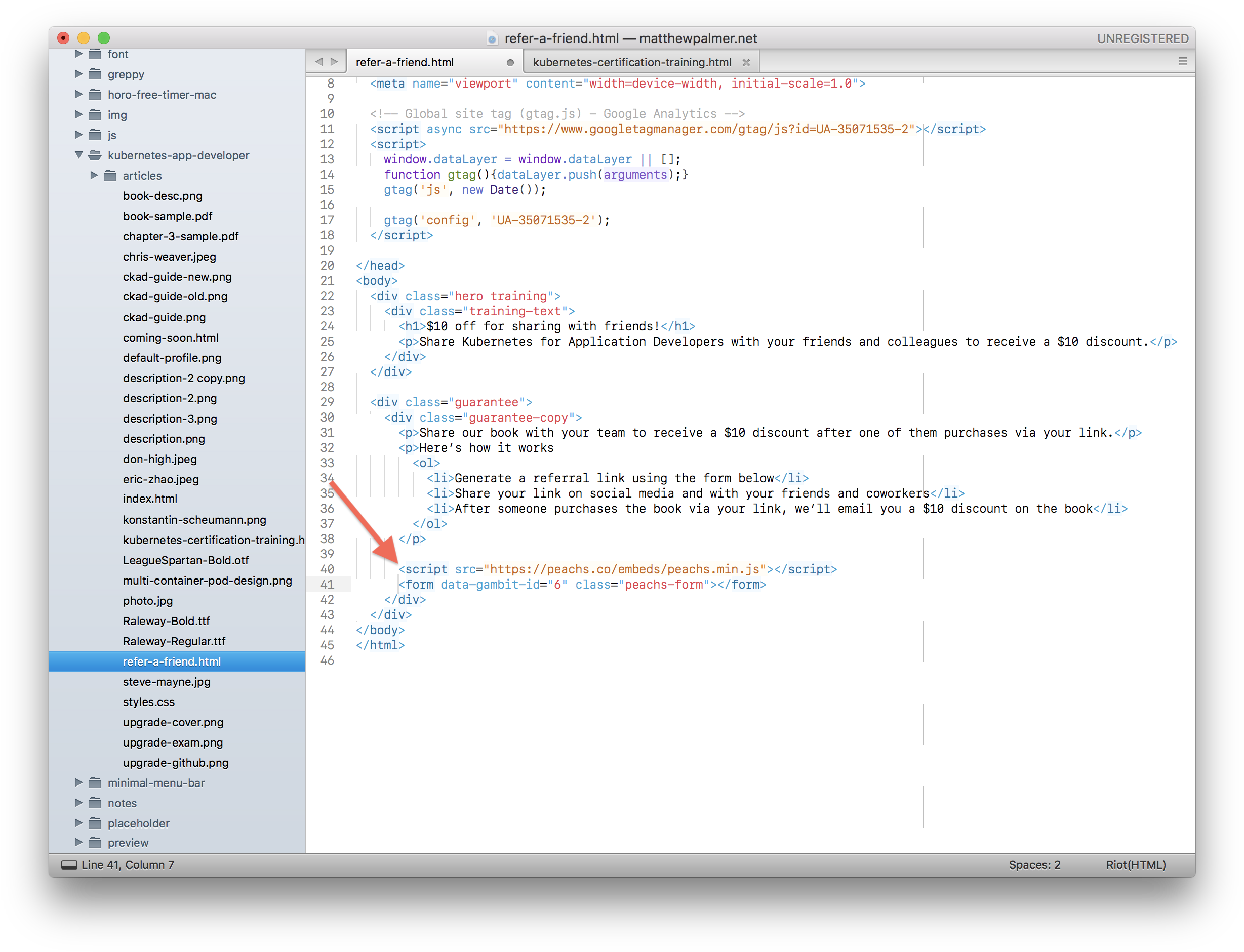Viewport: 1244px width, 952px height.
Task: Open the switch panel icon in the status bar
Action: pos(68,865)
